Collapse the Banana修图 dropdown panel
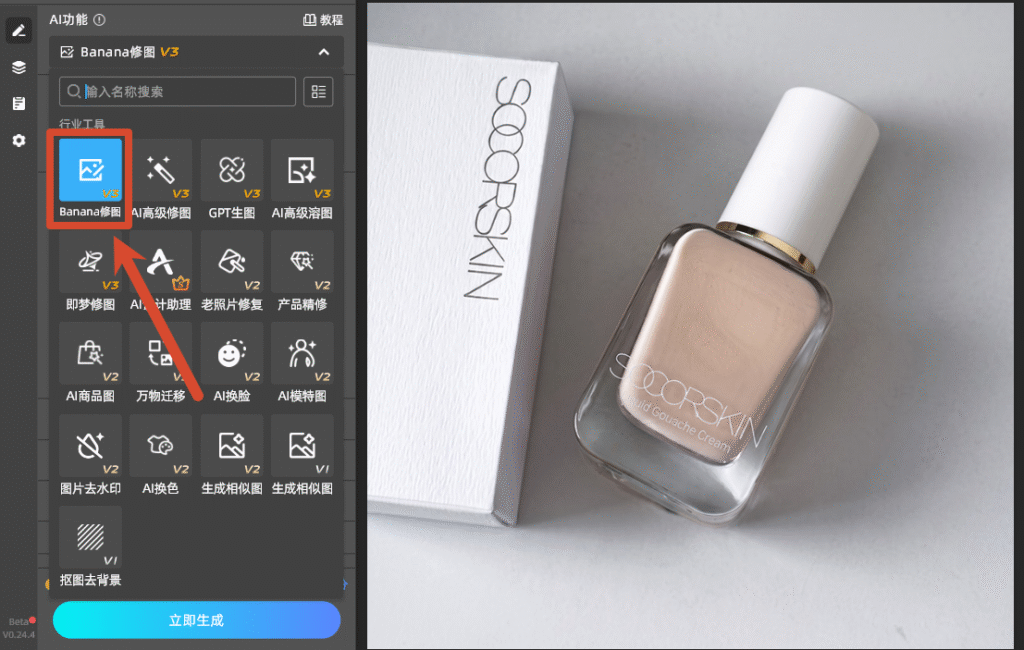 (324, 52)
